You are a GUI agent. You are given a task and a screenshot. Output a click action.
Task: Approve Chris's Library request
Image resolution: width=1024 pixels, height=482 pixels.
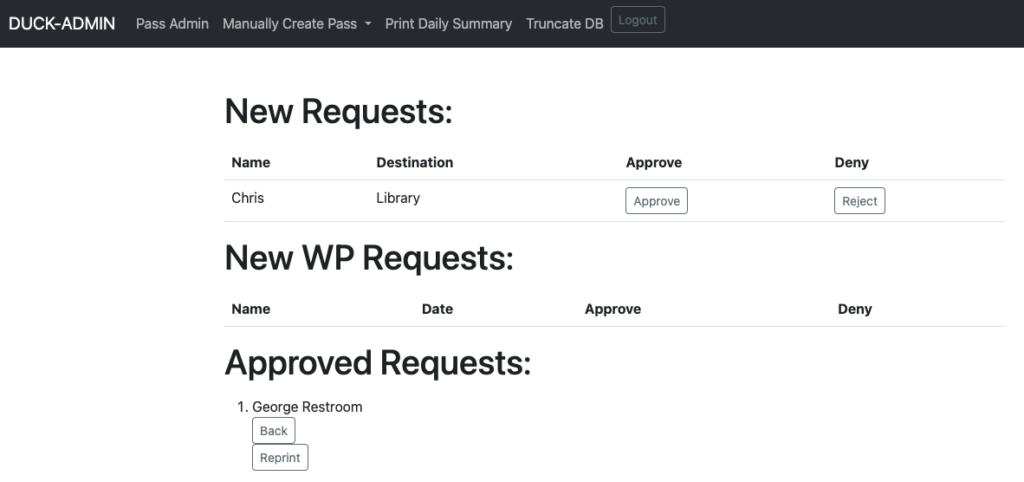pyautogui.click(x=656, y=201)
